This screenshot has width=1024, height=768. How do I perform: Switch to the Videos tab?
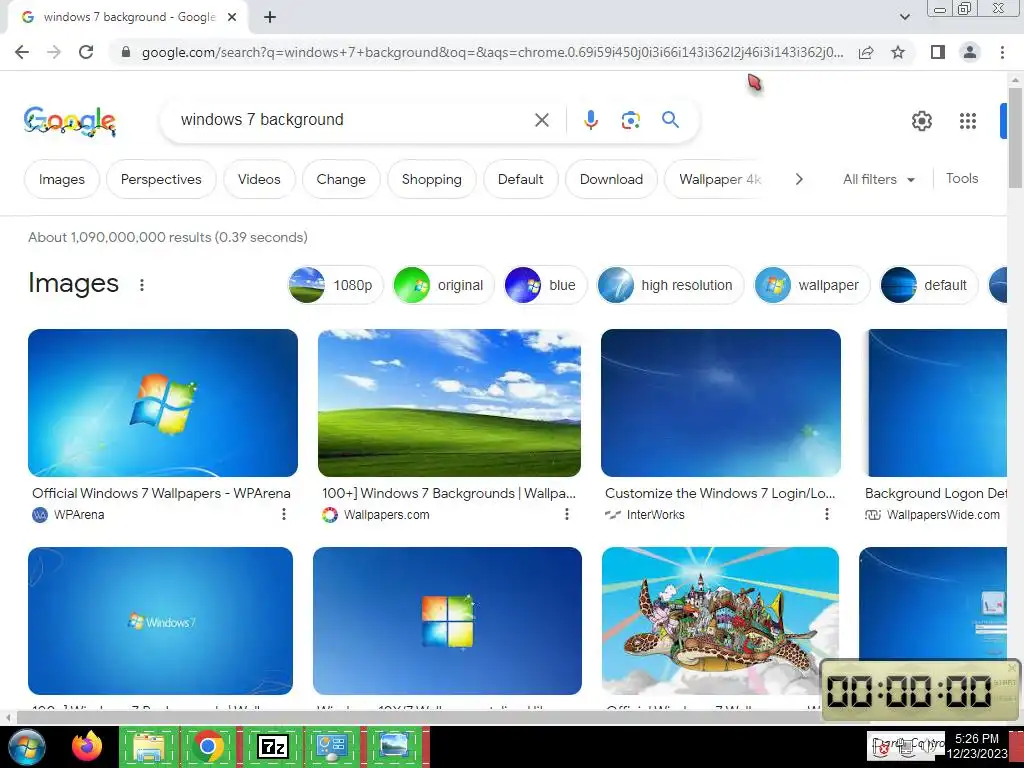[x=259, y=180]
